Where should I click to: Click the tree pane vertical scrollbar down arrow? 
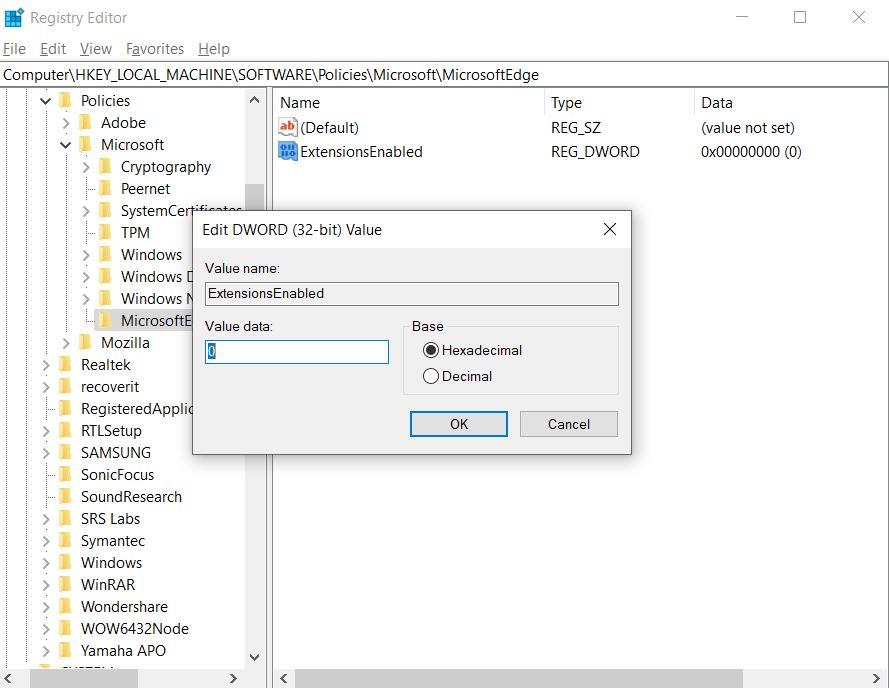click(x=254, y=657)
